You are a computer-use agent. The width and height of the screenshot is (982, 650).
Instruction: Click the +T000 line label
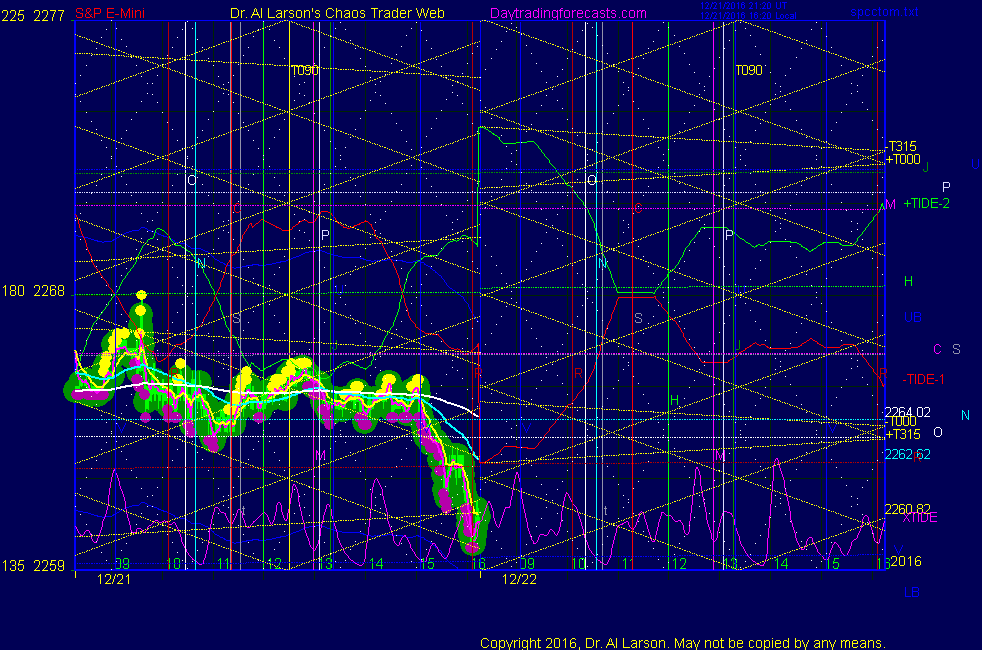(x=903, y=159)
